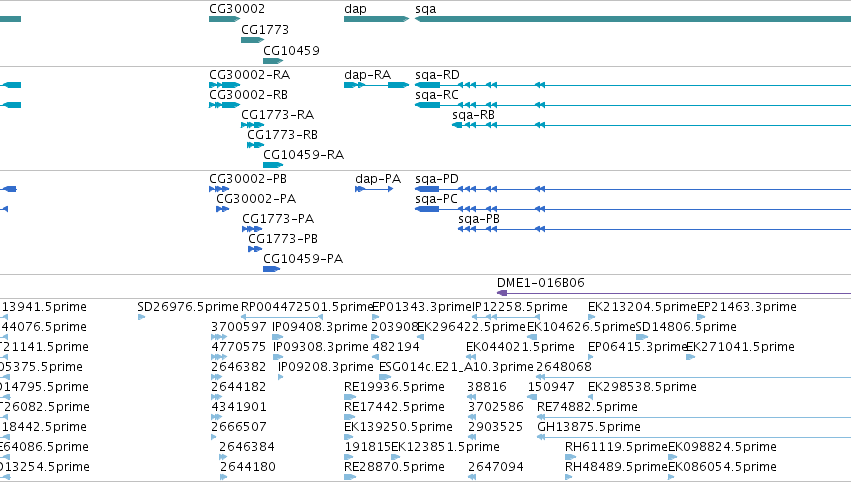Click the CG10459-PA protein label
Image resolution: width=851 pixels, height=482 pixels.
click(x=303, y=259)
